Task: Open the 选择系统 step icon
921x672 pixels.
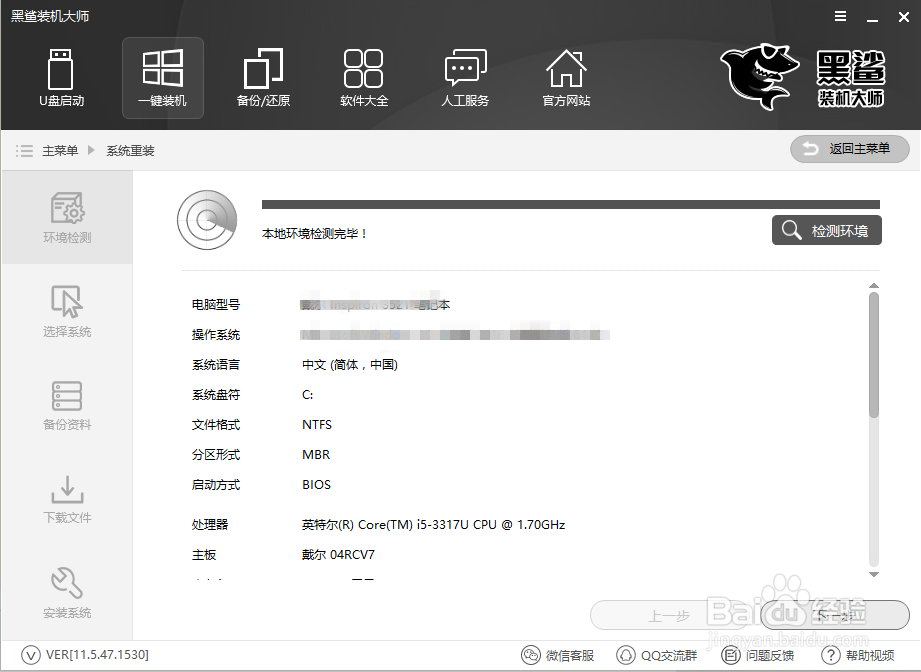Action: 66,310
